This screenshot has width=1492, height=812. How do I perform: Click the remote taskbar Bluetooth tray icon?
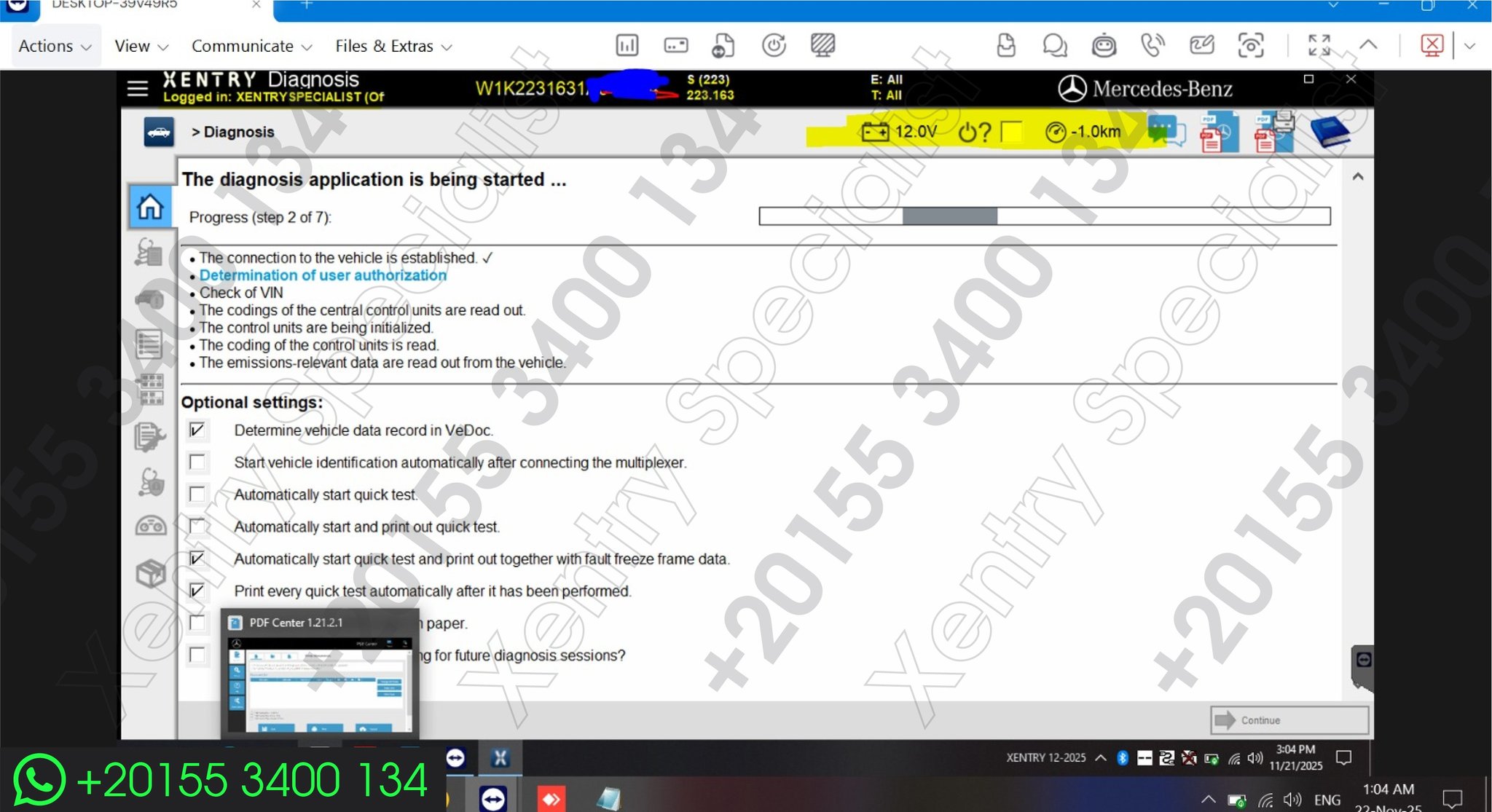click(1122, 758)
